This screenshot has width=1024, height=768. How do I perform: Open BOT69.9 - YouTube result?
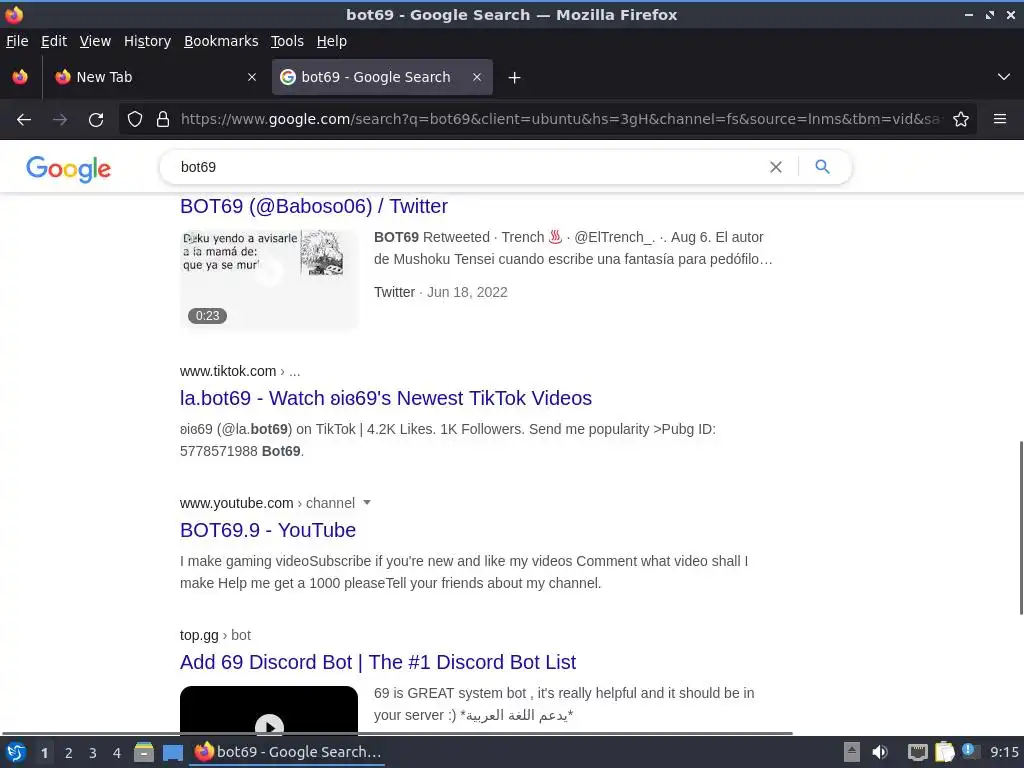point(268,530)
